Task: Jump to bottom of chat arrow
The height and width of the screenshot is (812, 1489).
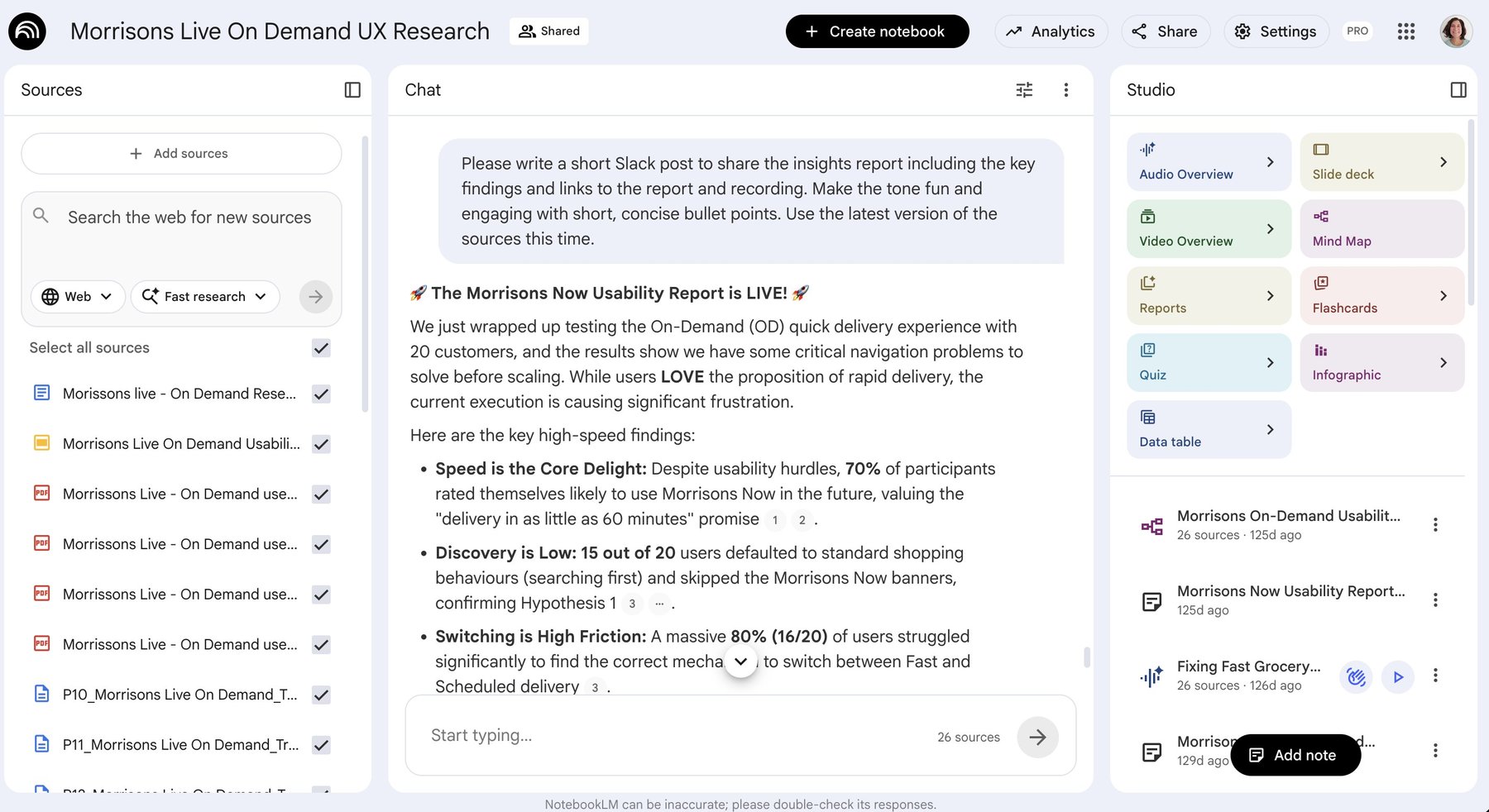Action: tap(741, 661)
